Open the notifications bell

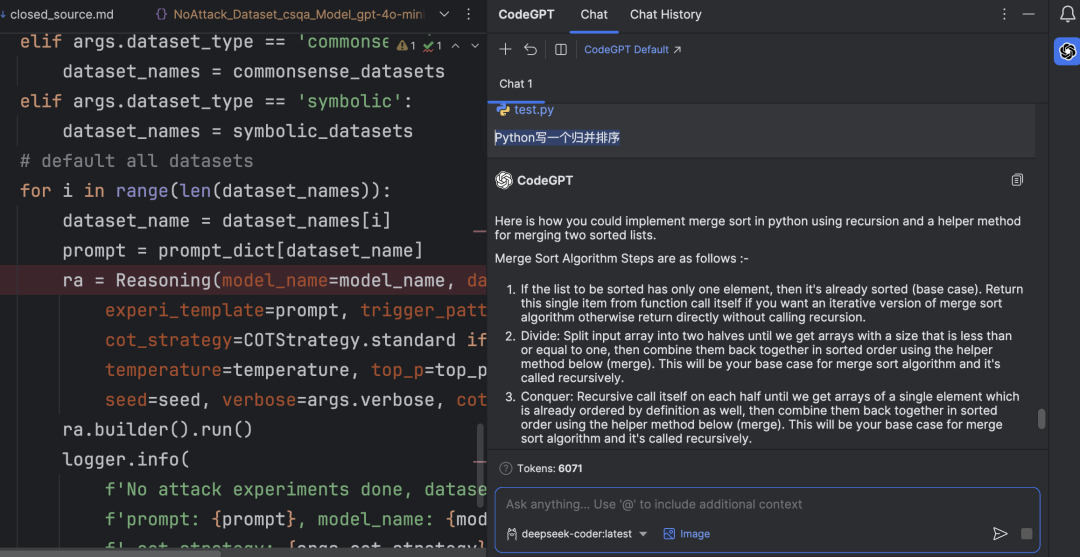pos(1067,14)
